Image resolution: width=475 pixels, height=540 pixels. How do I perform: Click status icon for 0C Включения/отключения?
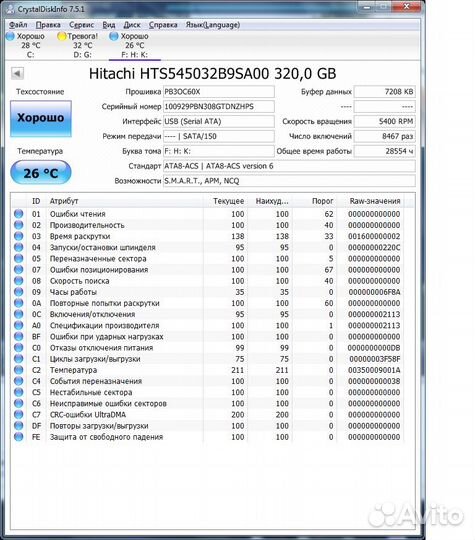click(x=19, y=314)
